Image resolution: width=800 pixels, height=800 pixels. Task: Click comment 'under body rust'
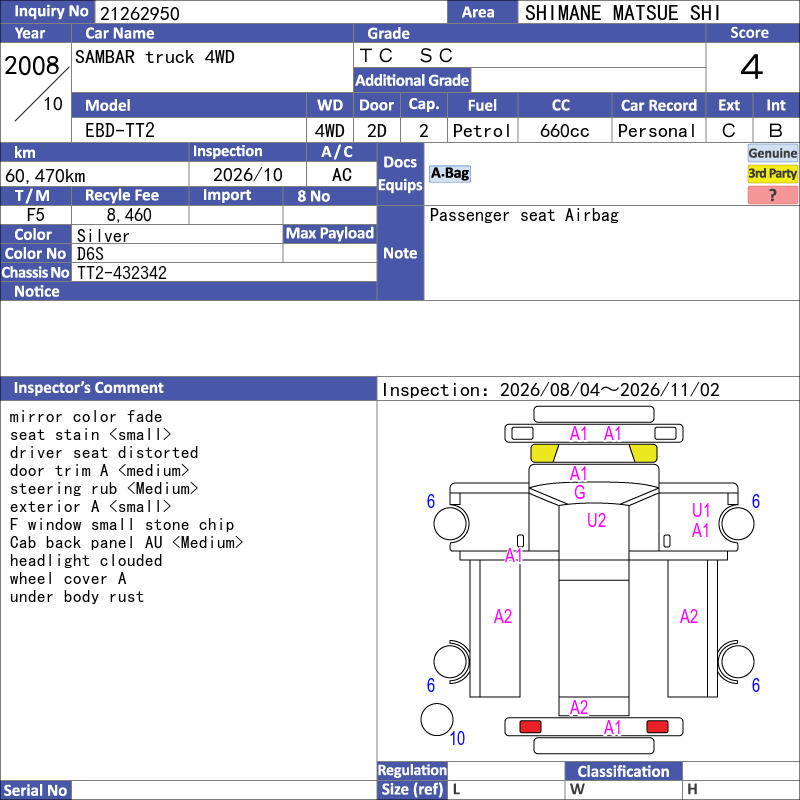click(x=77, y=596)
